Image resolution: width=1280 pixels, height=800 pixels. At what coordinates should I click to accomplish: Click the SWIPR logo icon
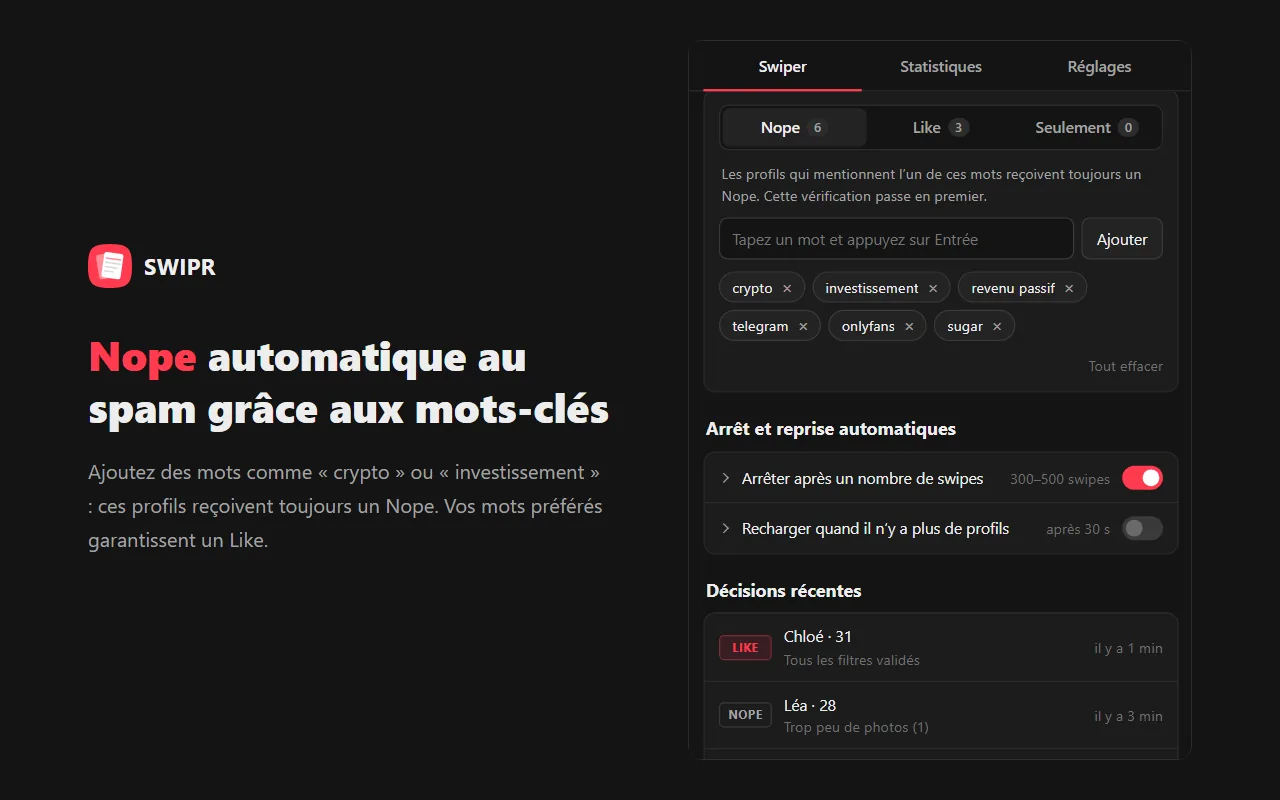click(x=110, y=266)
